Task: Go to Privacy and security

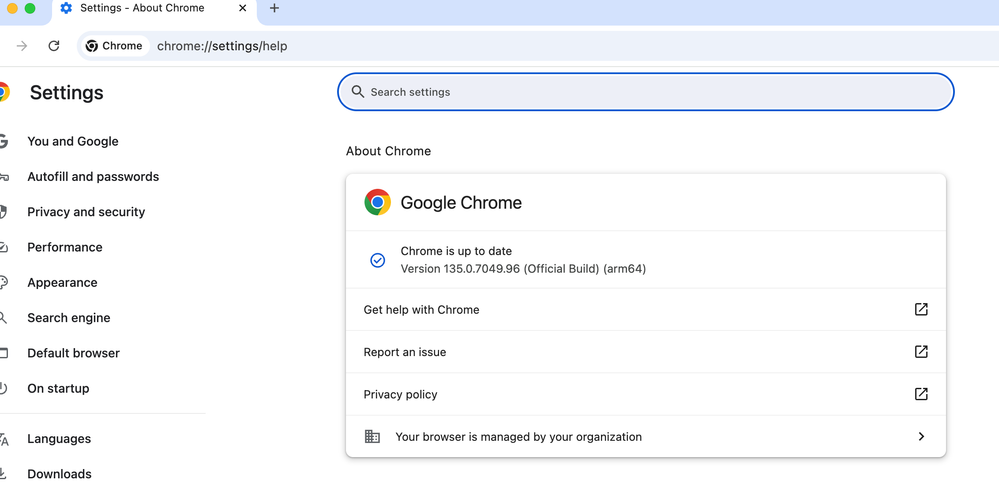Action: tap(86, 212)
